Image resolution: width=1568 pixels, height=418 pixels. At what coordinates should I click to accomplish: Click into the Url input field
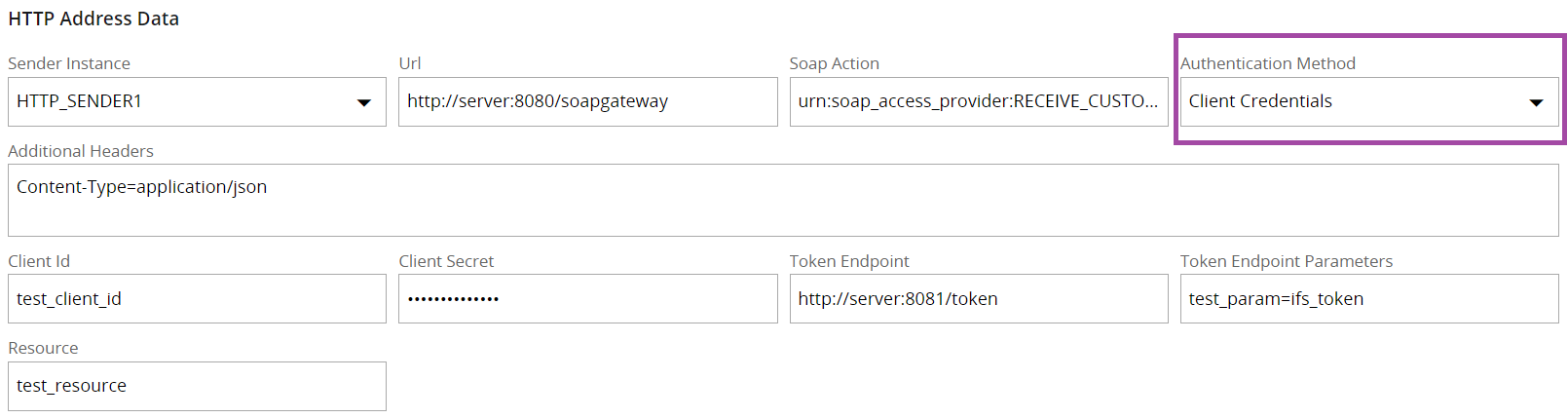pyautogui.click(x=587, y=101)
